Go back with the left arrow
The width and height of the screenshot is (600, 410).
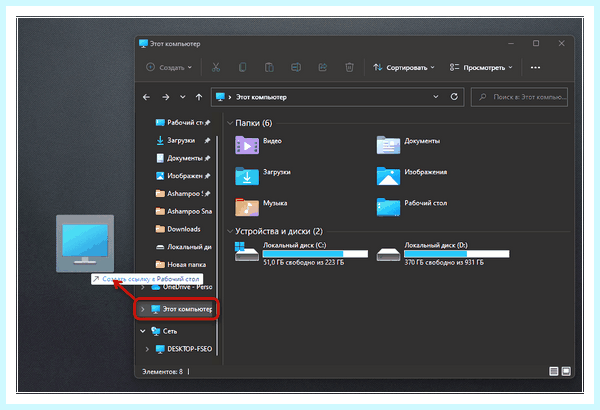coord(146,97)
